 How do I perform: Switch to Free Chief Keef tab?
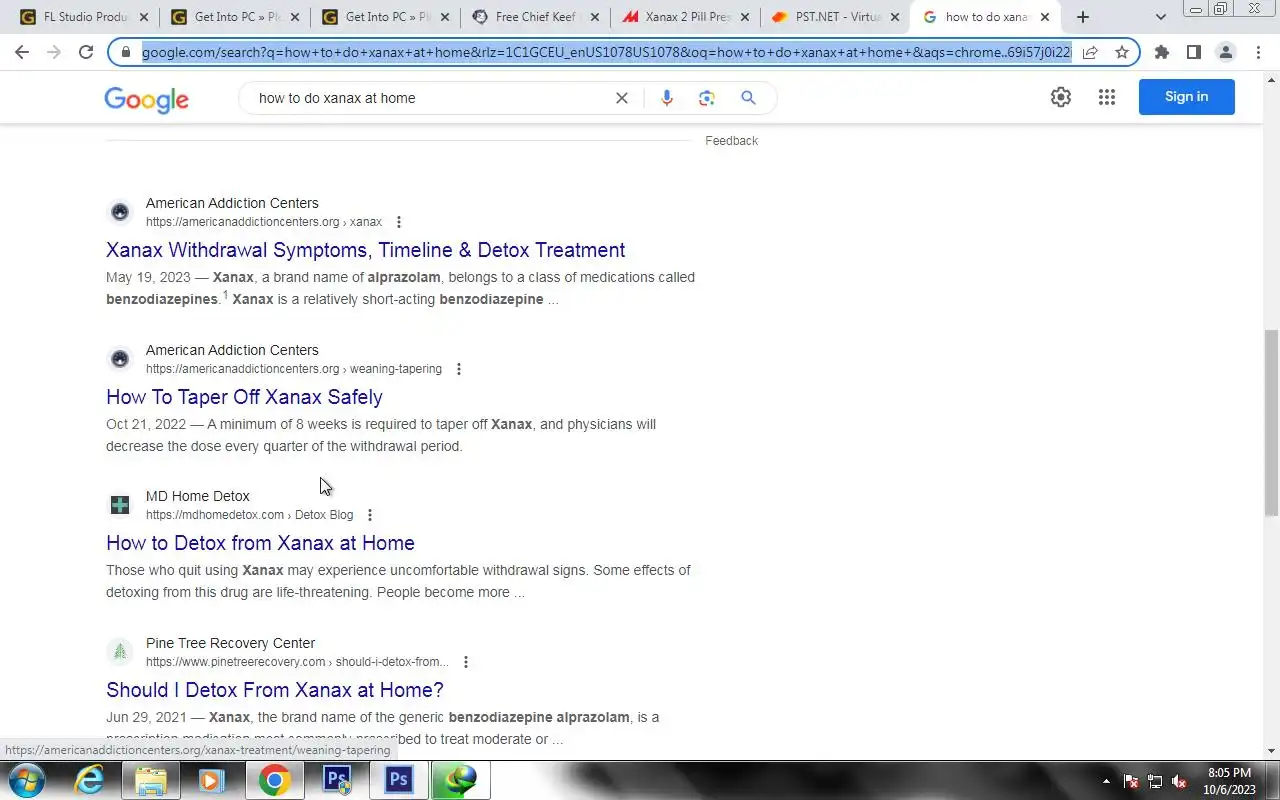coord(535,17)
